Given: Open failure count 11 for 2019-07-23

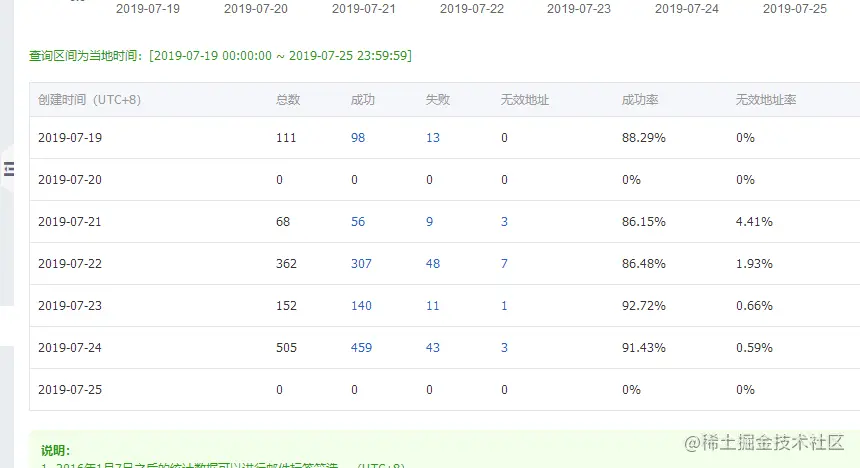Looking at the screenshot, I should [x=433, y=306].
